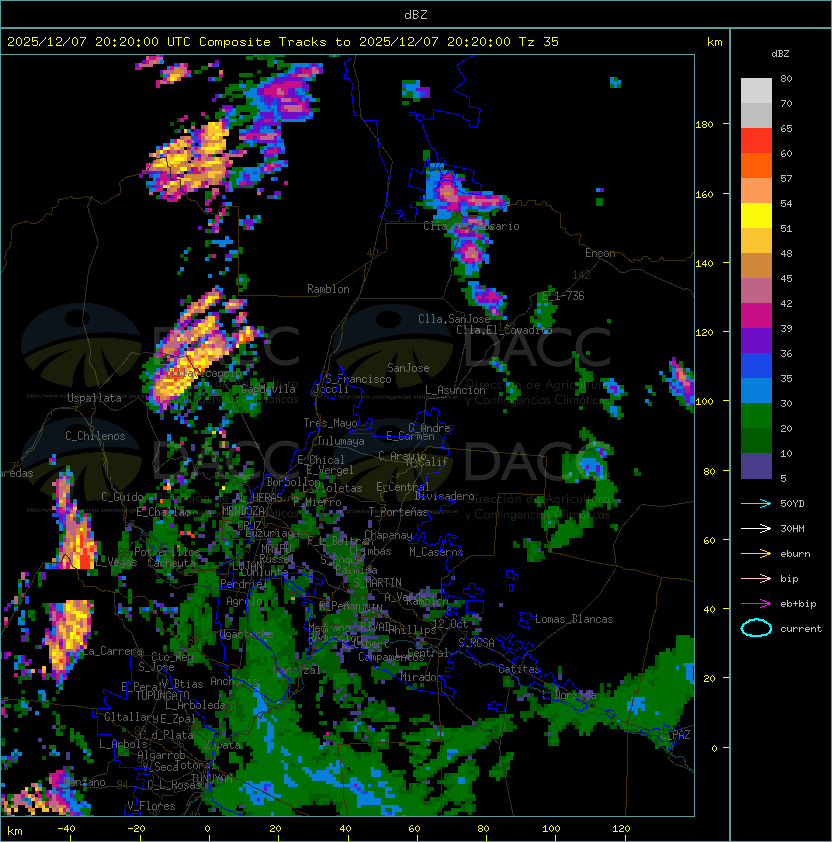Select the yellow eburn arrow in legend

point(756,554)
